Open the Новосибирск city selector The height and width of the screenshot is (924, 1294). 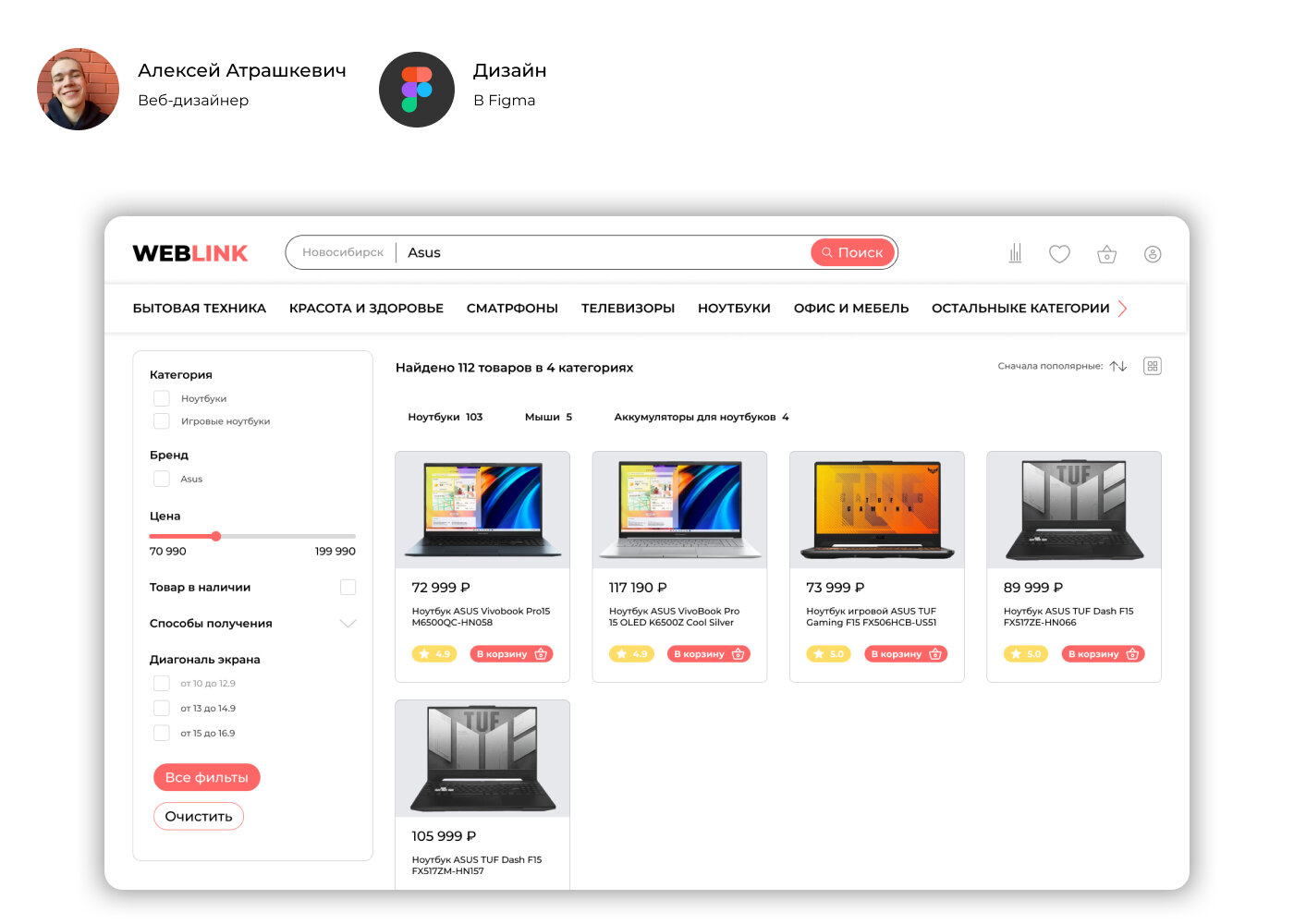click(343, 252)
